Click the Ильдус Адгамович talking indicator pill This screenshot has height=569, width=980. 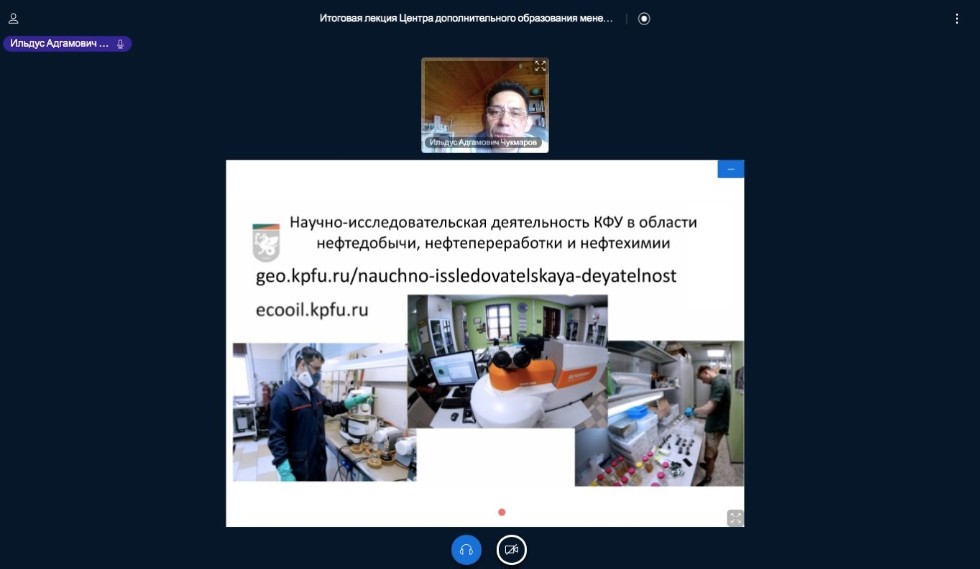point(66,44)
